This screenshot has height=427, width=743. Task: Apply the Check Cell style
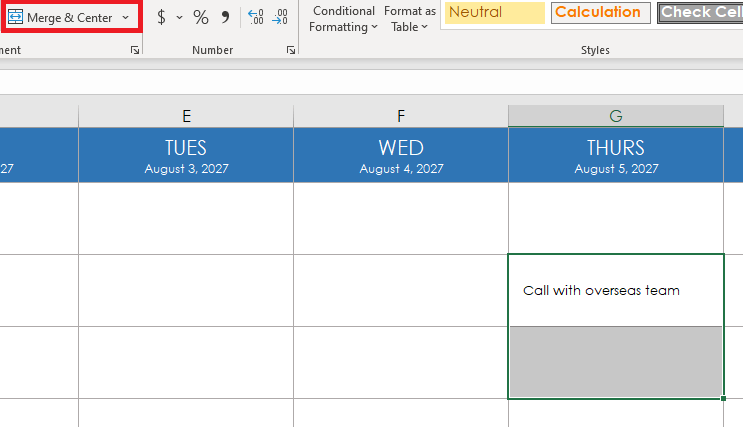[700, 13]
